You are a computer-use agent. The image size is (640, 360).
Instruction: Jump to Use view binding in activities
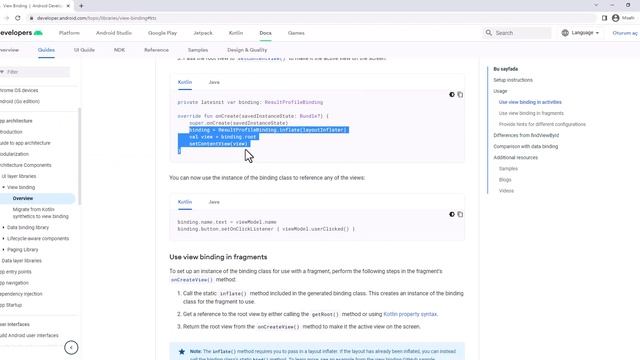[x=530, y=102]
